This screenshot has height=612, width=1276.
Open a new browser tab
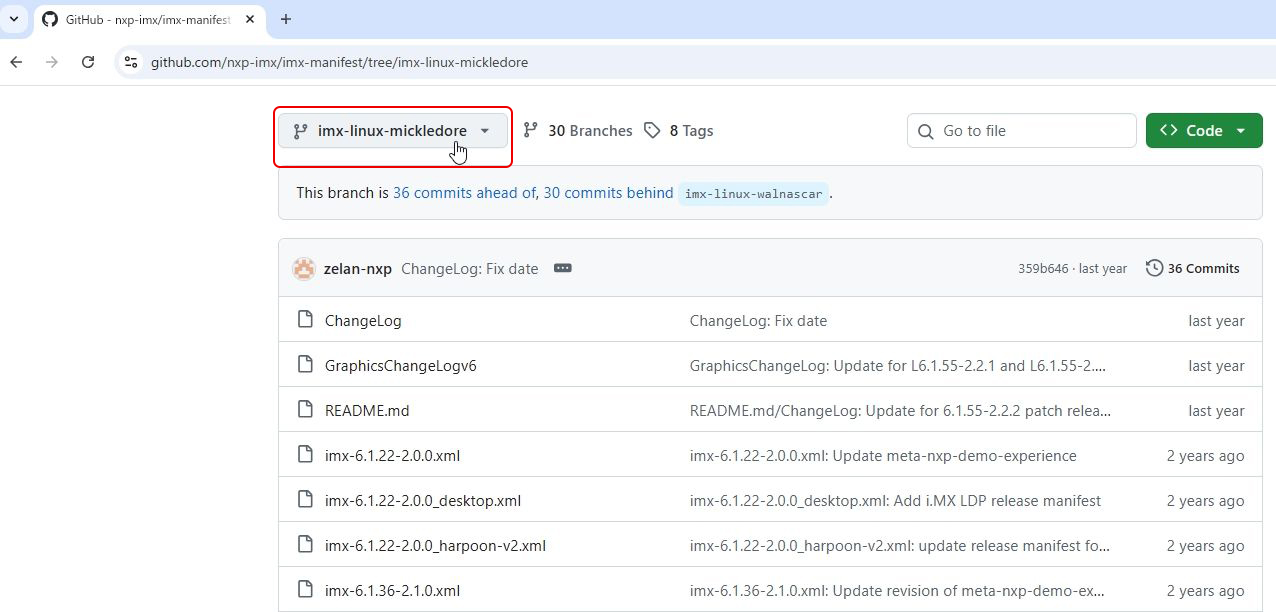tap(286, 19)
